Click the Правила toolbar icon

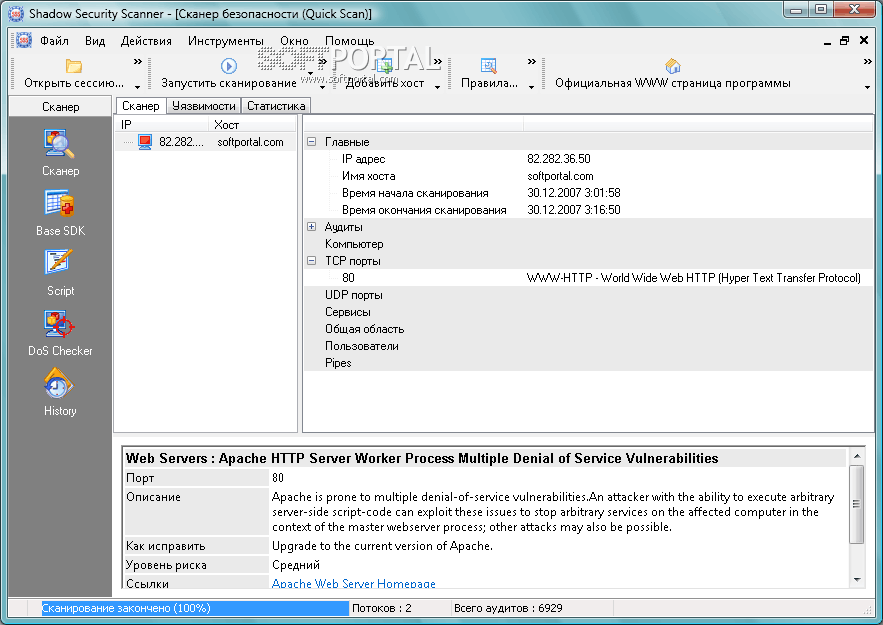[489, 66]
